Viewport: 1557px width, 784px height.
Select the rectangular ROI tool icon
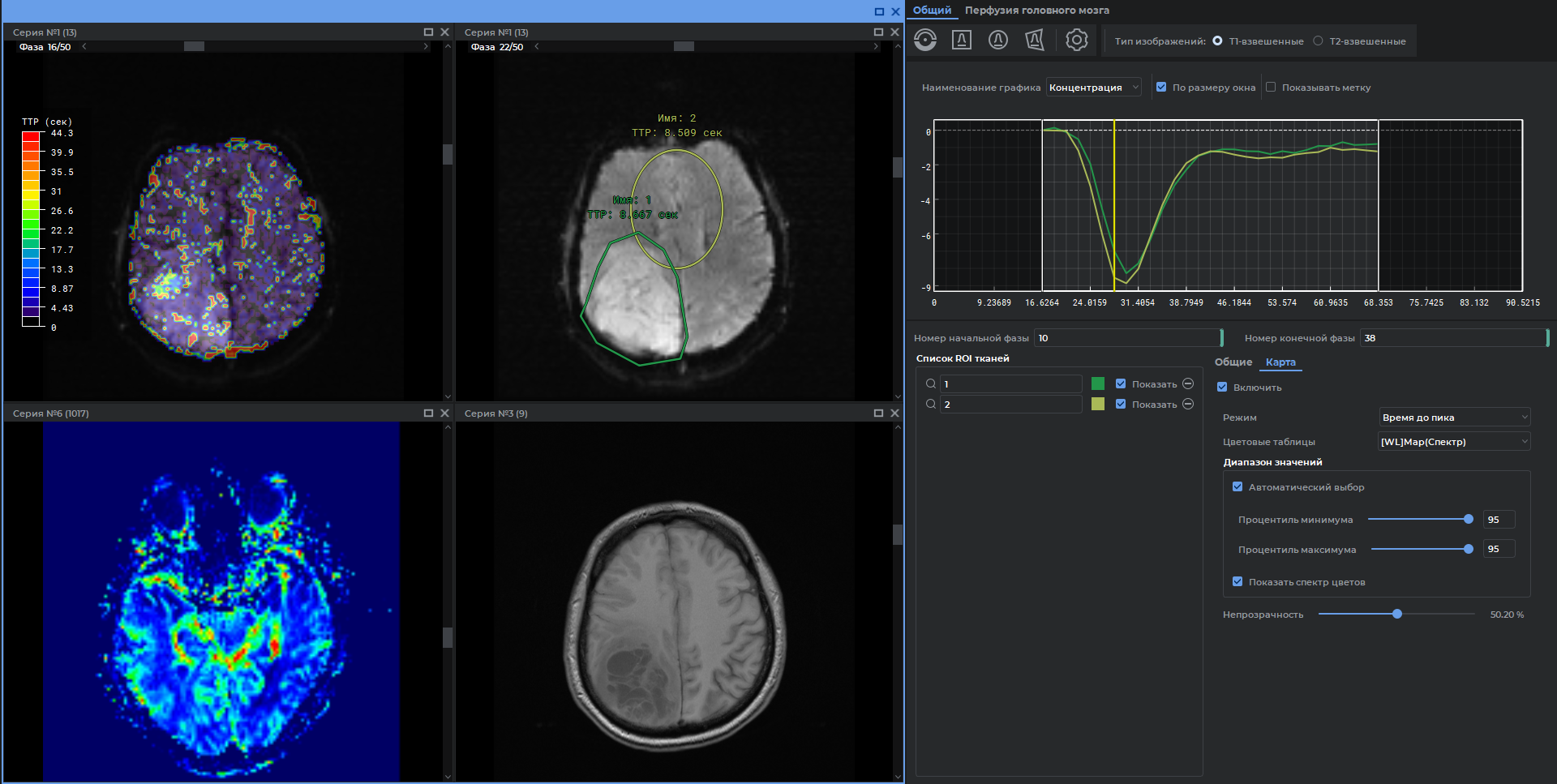tap(961, 40)
